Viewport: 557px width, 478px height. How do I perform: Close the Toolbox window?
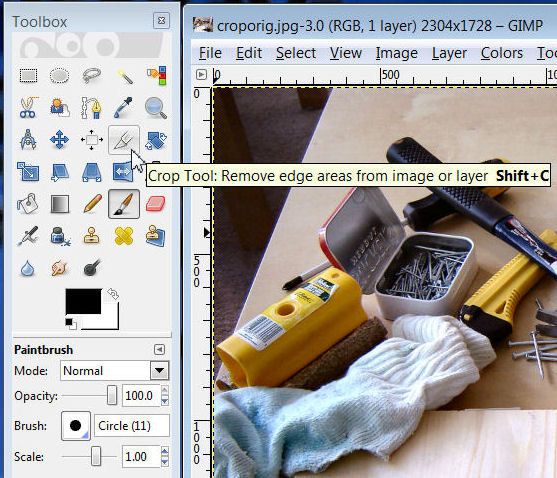click(x=161, y=21)
